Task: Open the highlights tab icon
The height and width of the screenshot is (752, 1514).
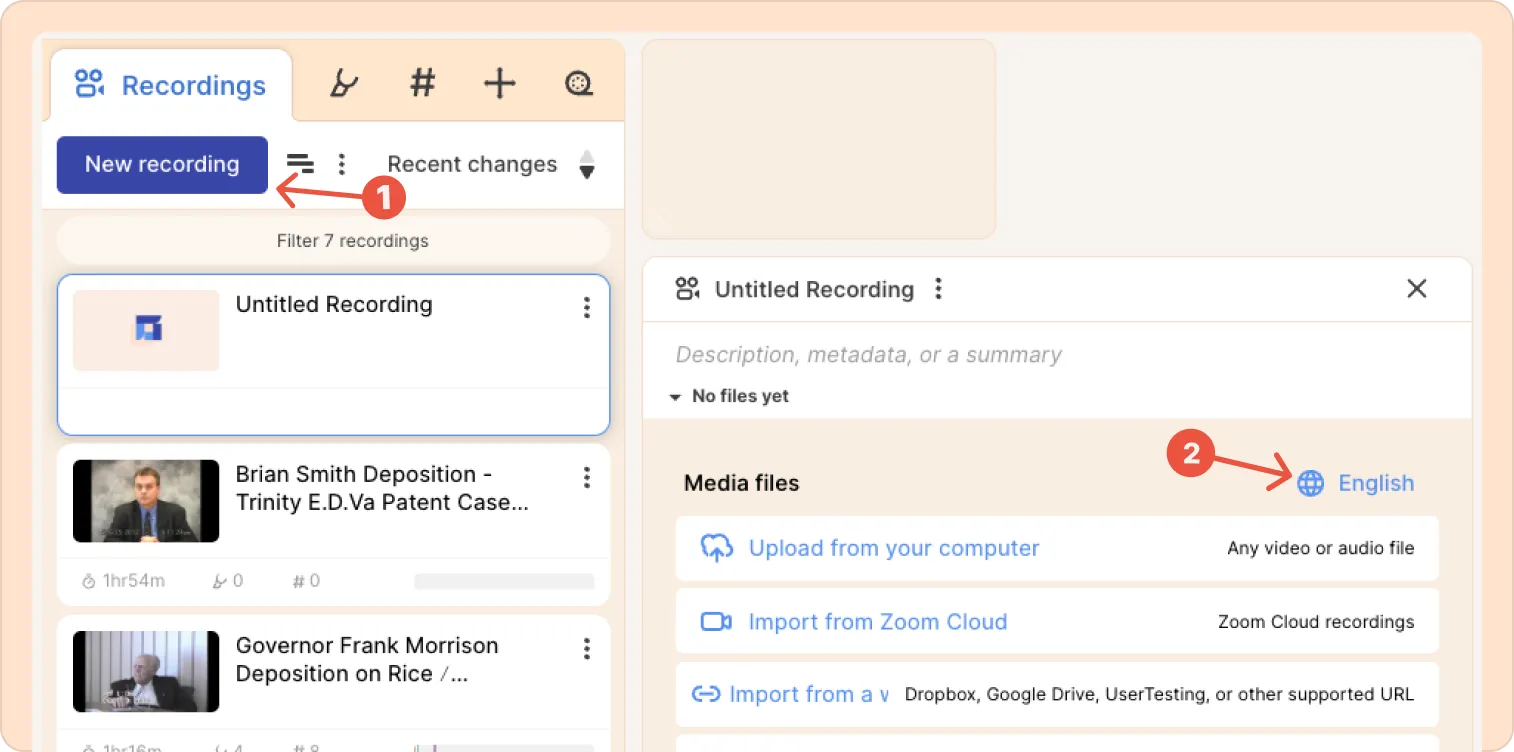Action: (343, 84)
